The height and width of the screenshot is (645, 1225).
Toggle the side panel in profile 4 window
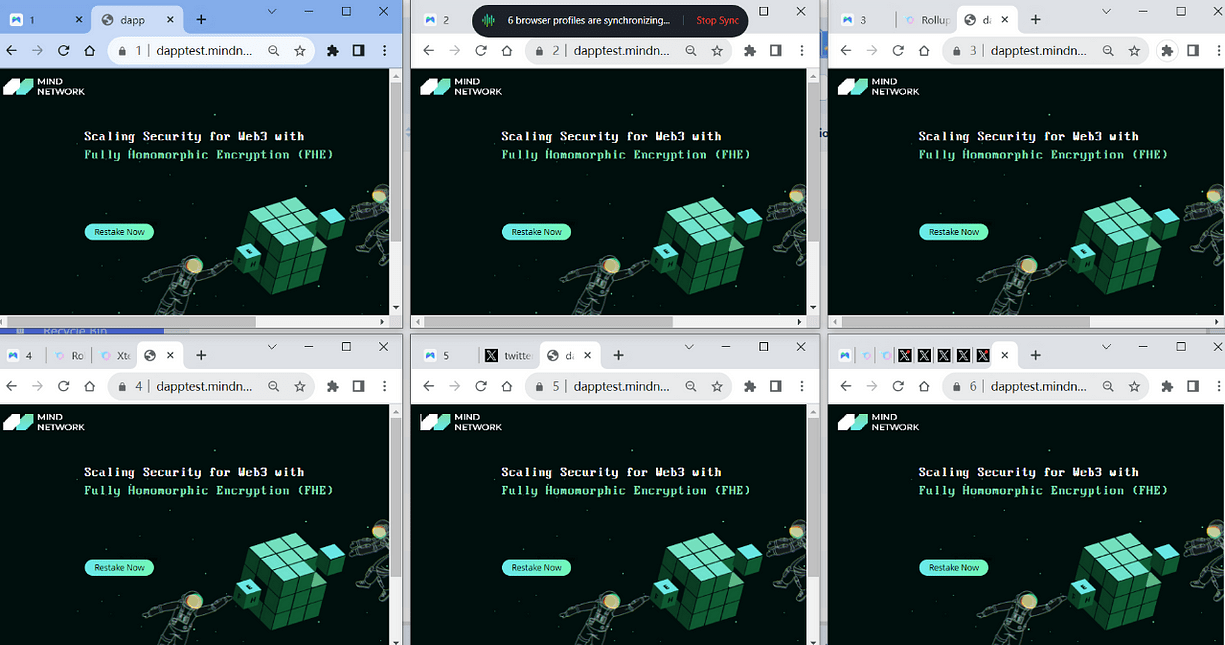coord(358,386)
